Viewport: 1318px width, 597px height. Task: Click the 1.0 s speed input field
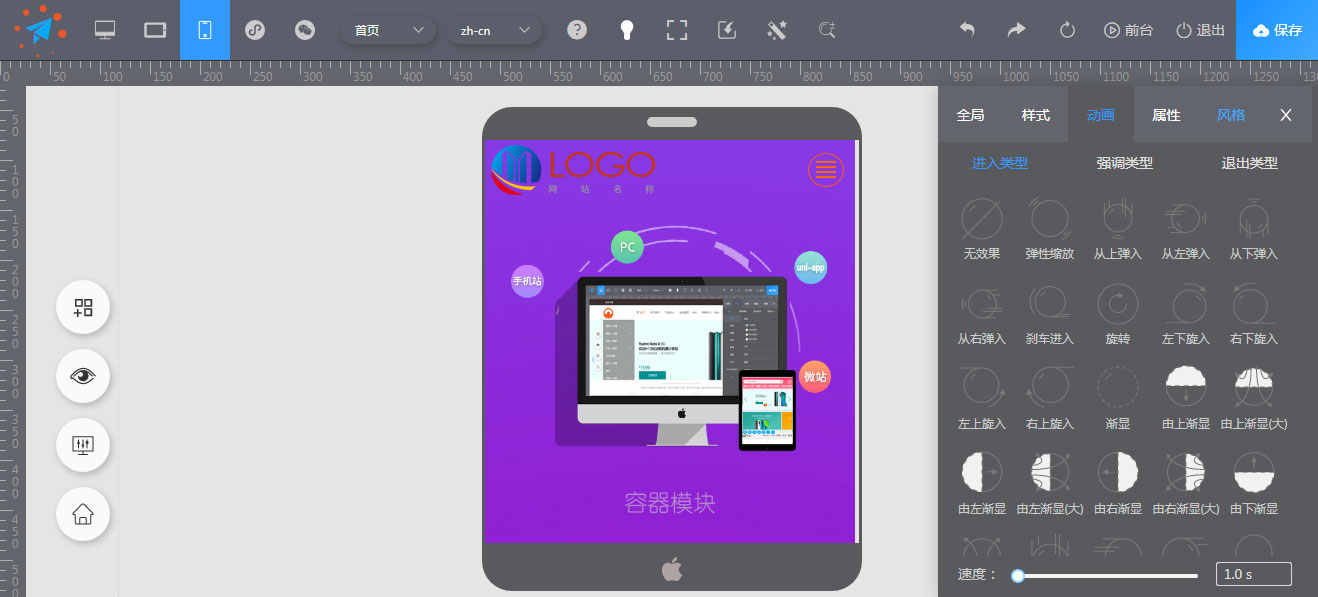(x=1253, y=574)
